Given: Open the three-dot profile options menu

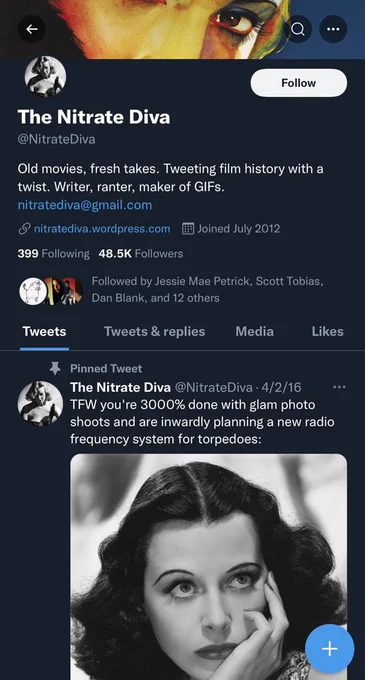Looking at the screenshot, I should point(333,29).
